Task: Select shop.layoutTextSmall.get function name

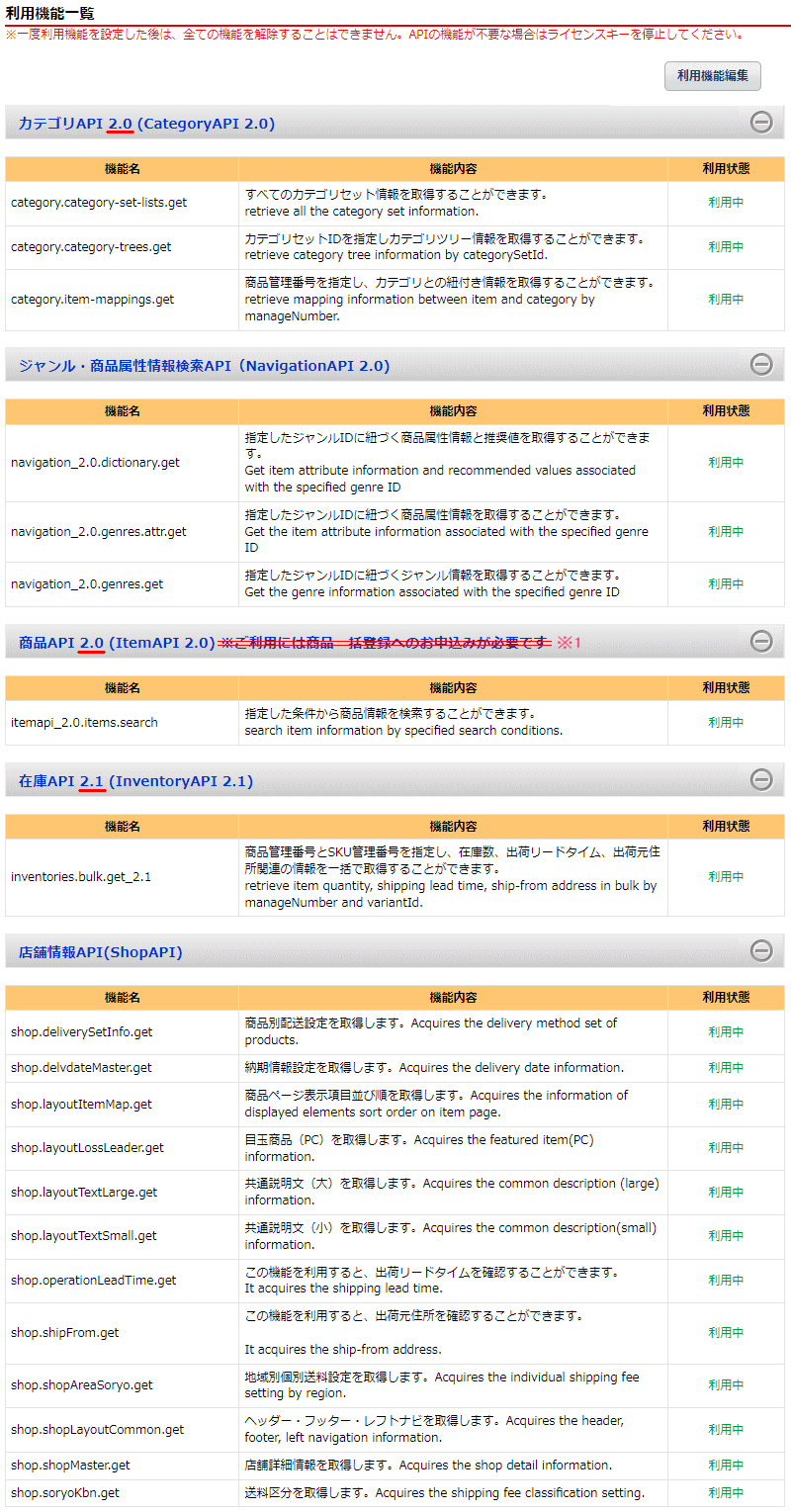Action: [x=84, y=1236]
